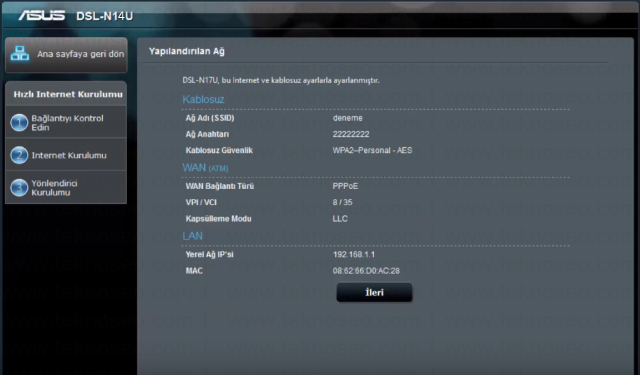Viewport: 640px width, 375px height.
Task: Click VPI/VCI value 8 / 35
Action: tap(342, 202)
